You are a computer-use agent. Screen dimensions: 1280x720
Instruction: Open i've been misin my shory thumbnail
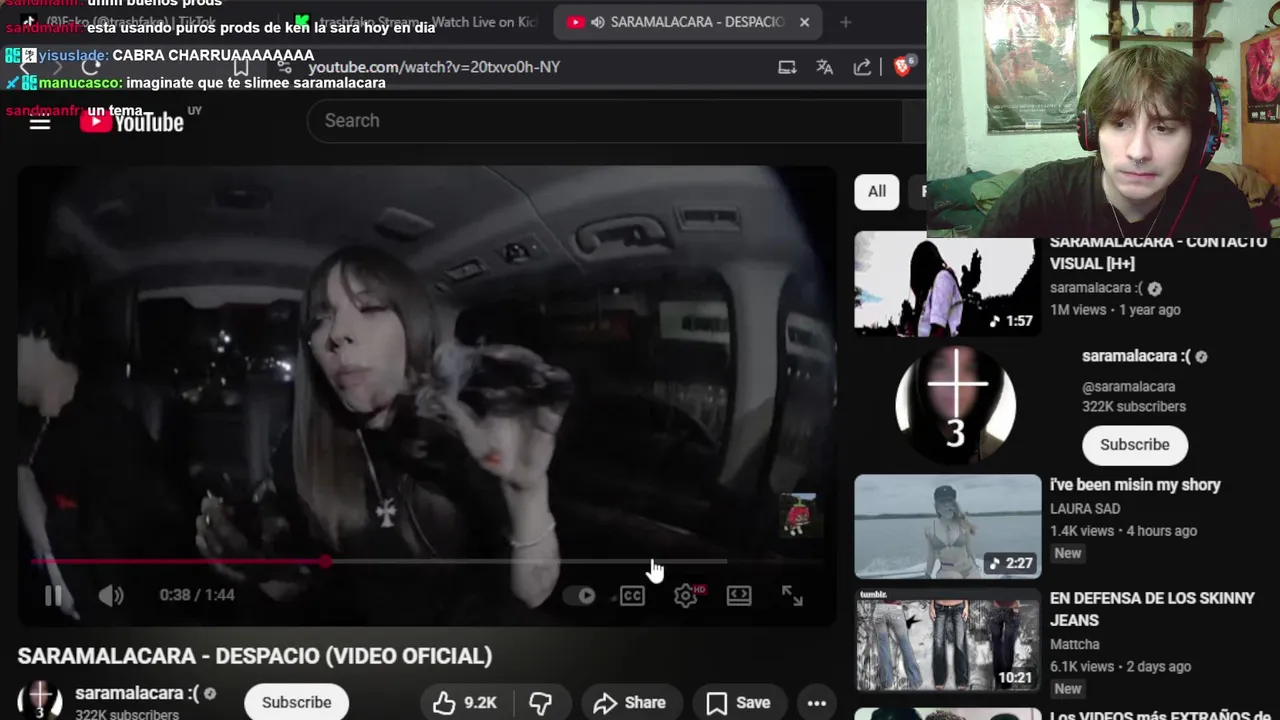[947, 526]
